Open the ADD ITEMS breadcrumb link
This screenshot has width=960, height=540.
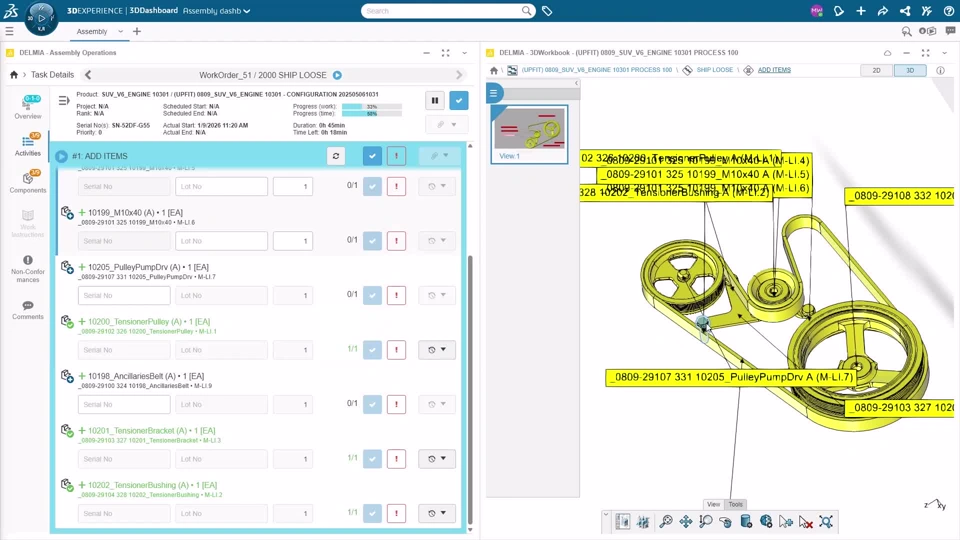(x=774, y=70)
